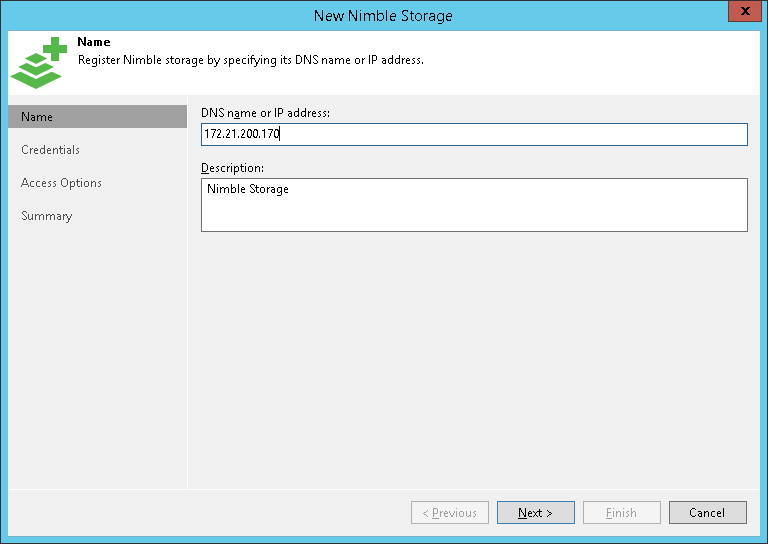Go to the Credentials wizard step

coord(50,150)
